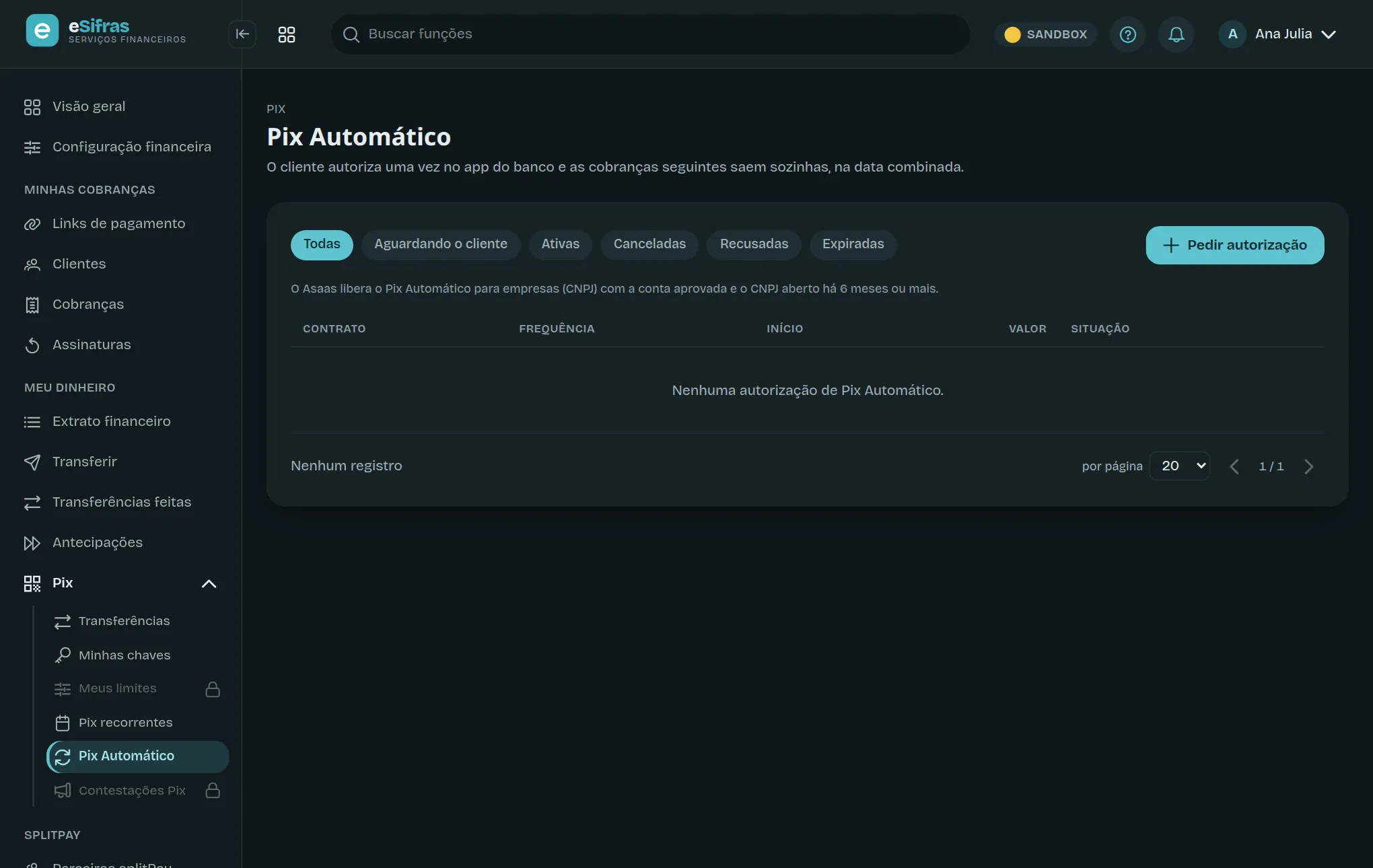Open notifications bell icon
This screenshot has height=868, width=1373.
(x=1176, y=34)
